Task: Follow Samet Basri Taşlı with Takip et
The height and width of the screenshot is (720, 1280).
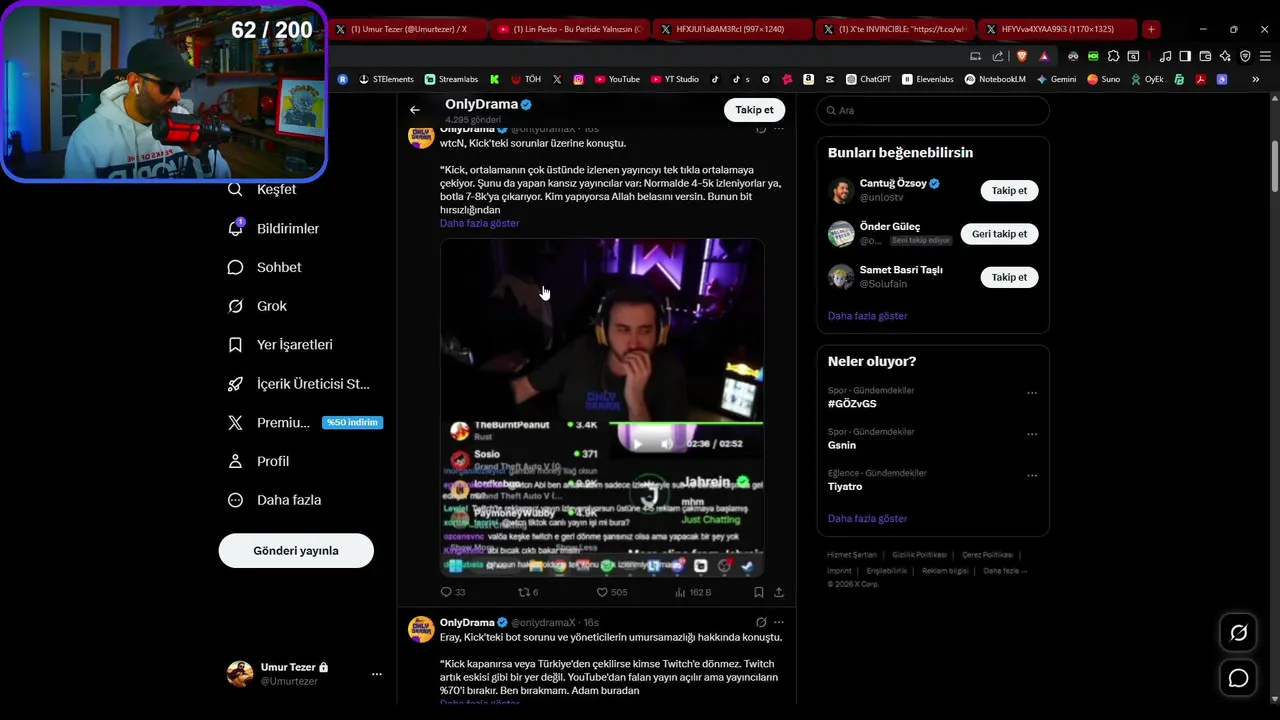Action: coord(1009,277)
